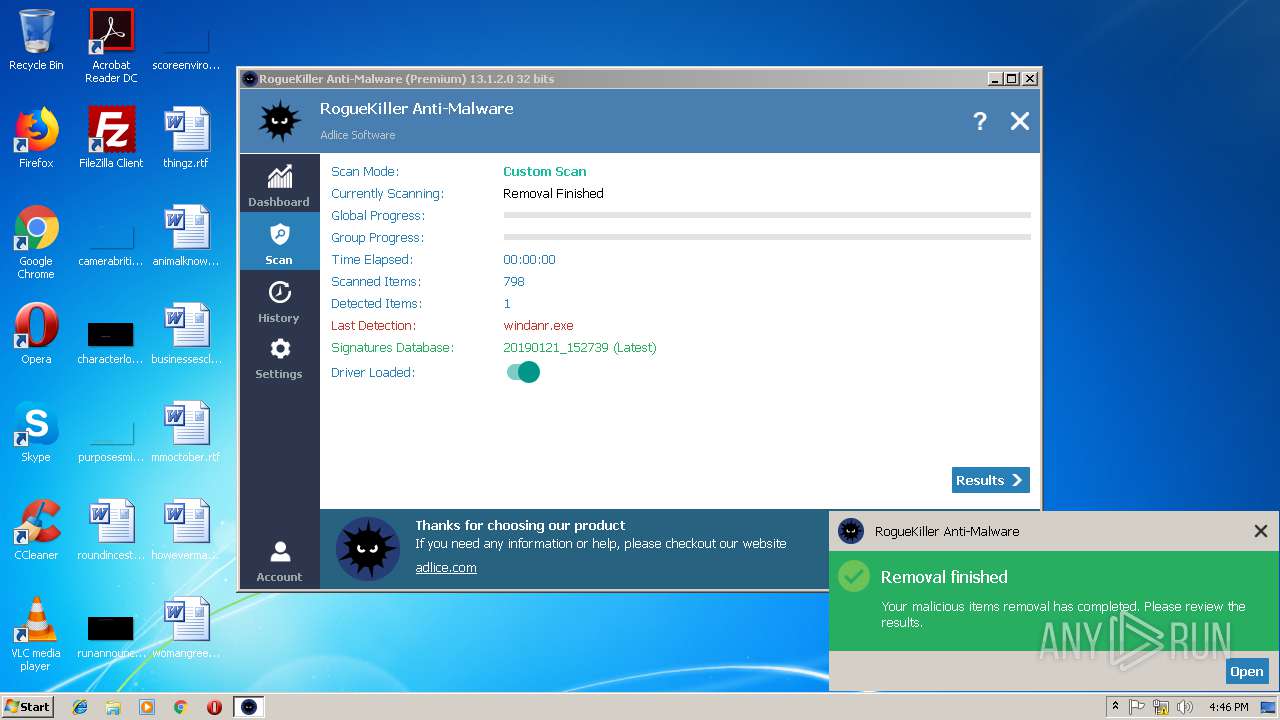
Task: Open the adlice.com website link
Action: point(446,567)
